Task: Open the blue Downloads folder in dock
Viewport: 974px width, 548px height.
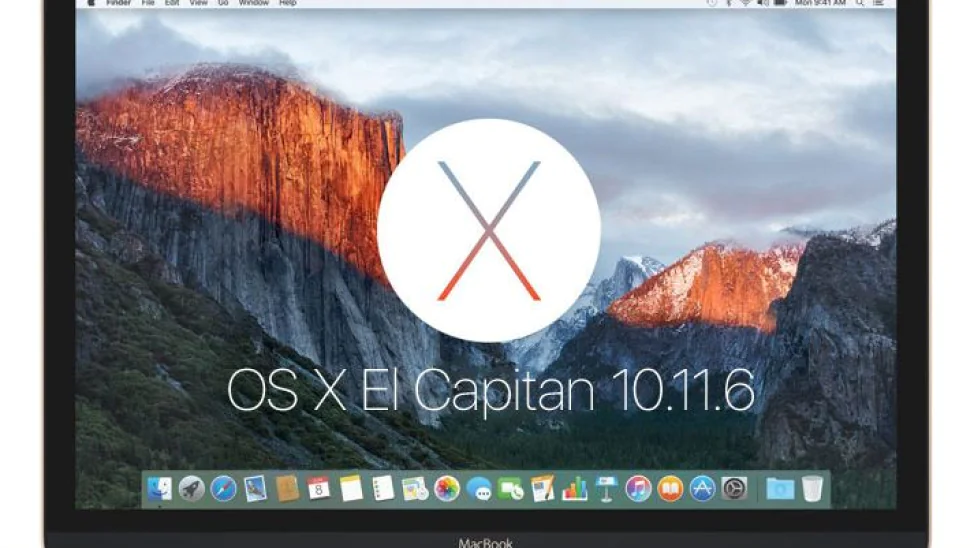Action: pyautogui.click(x=780, y=489)
